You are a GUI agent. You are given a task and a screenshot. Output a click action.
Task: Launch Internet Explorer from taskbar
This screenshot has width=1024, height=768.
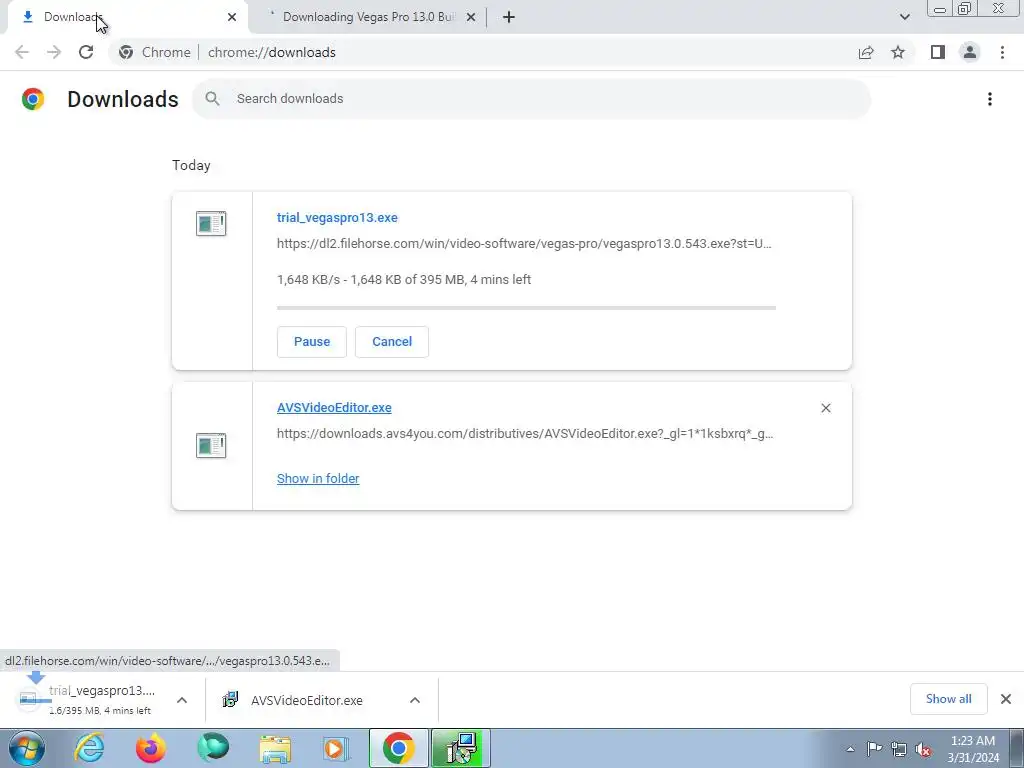pyautogui.click(x=89, y=748)
